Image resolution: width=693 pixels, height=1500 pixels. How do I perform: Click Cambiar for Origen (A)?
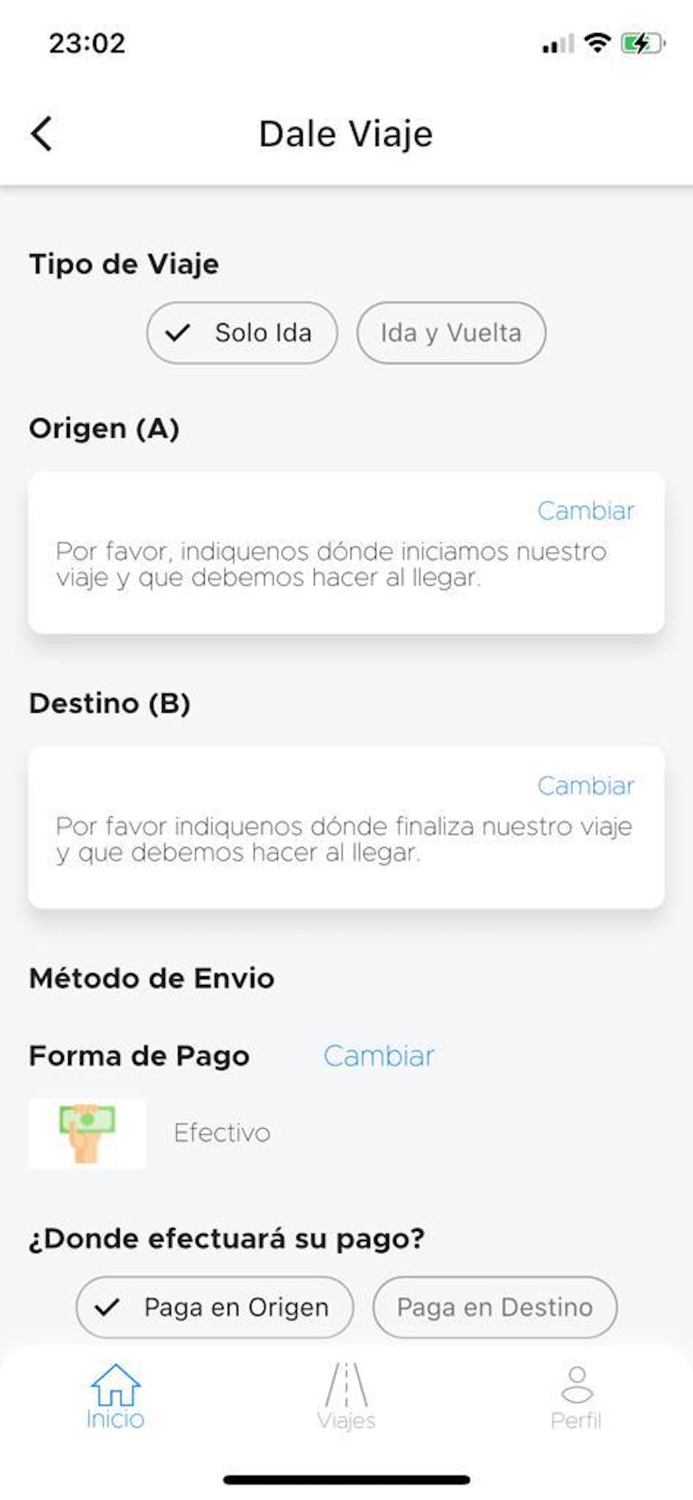586,511
